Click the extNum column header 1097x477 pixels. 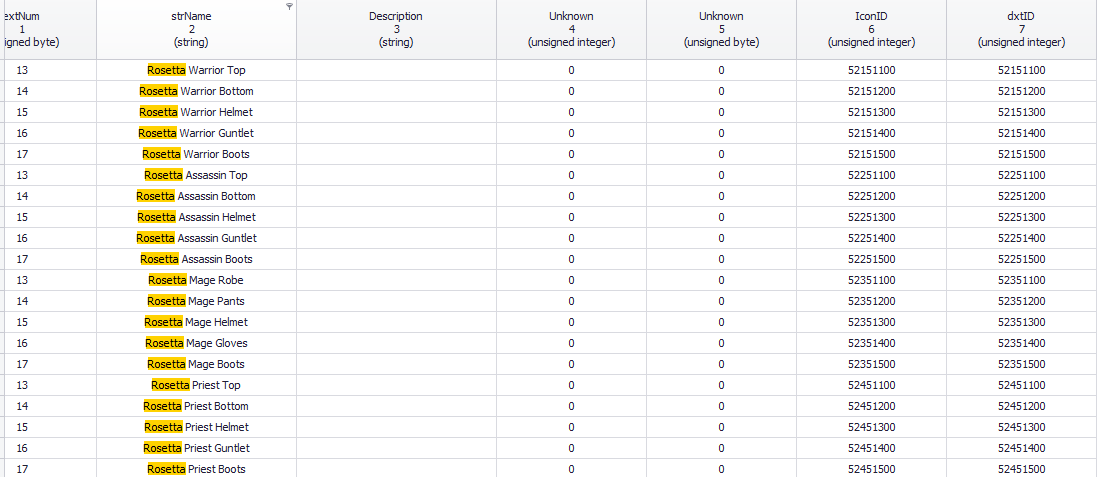pos(48,29)
